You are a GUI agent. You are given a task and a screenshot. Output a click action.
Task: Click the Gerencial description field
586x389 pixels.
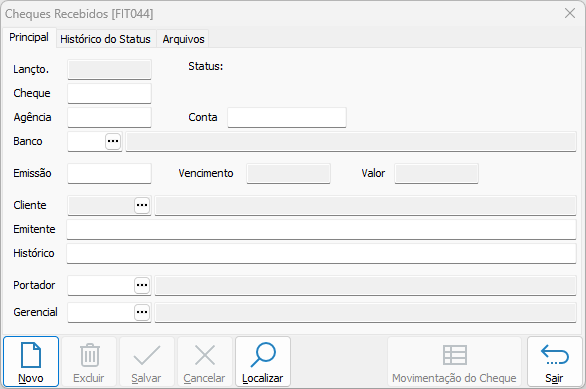[x=366, y=312]
